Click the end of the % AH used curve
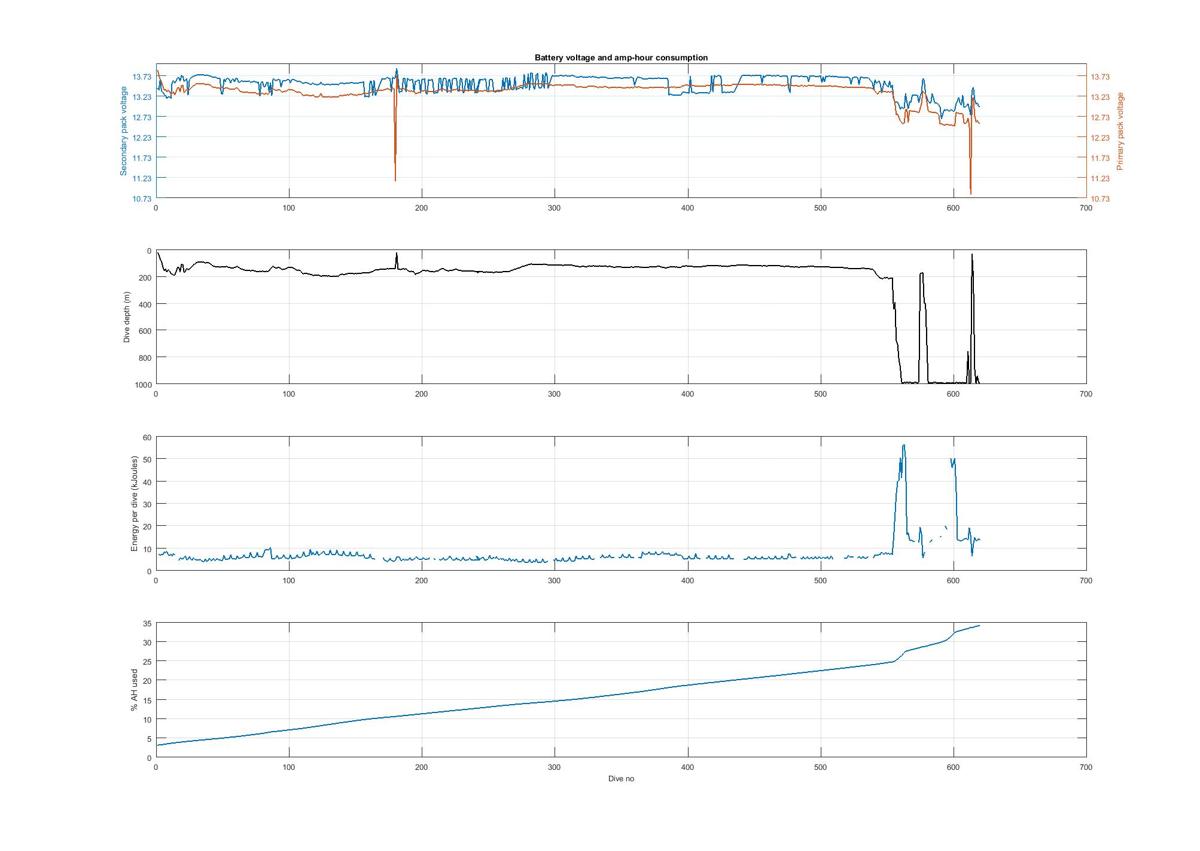 pos(979,625)
